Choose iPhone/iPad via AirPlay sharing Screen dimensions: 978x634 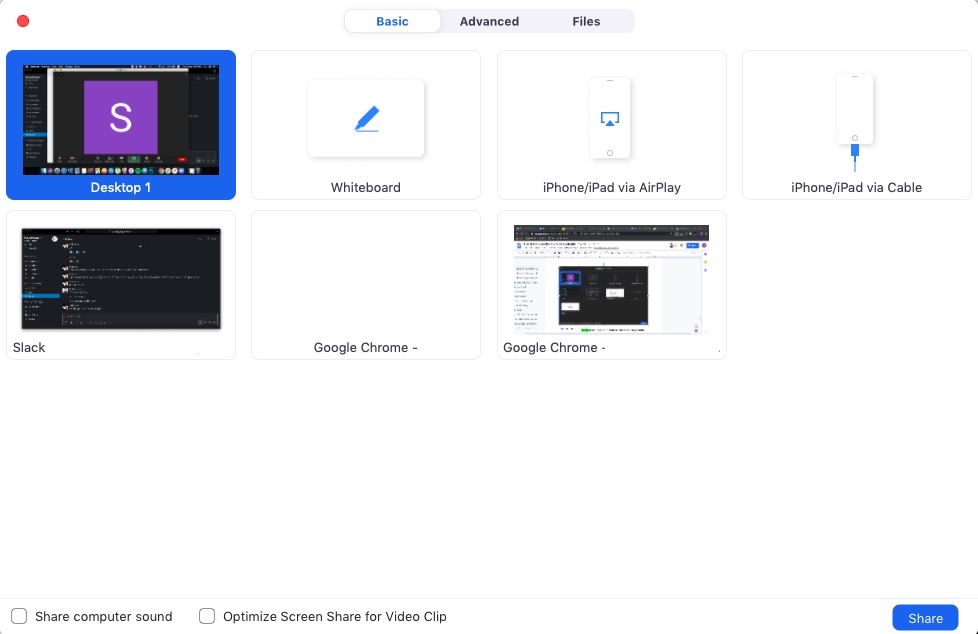[x=611, y=125]
